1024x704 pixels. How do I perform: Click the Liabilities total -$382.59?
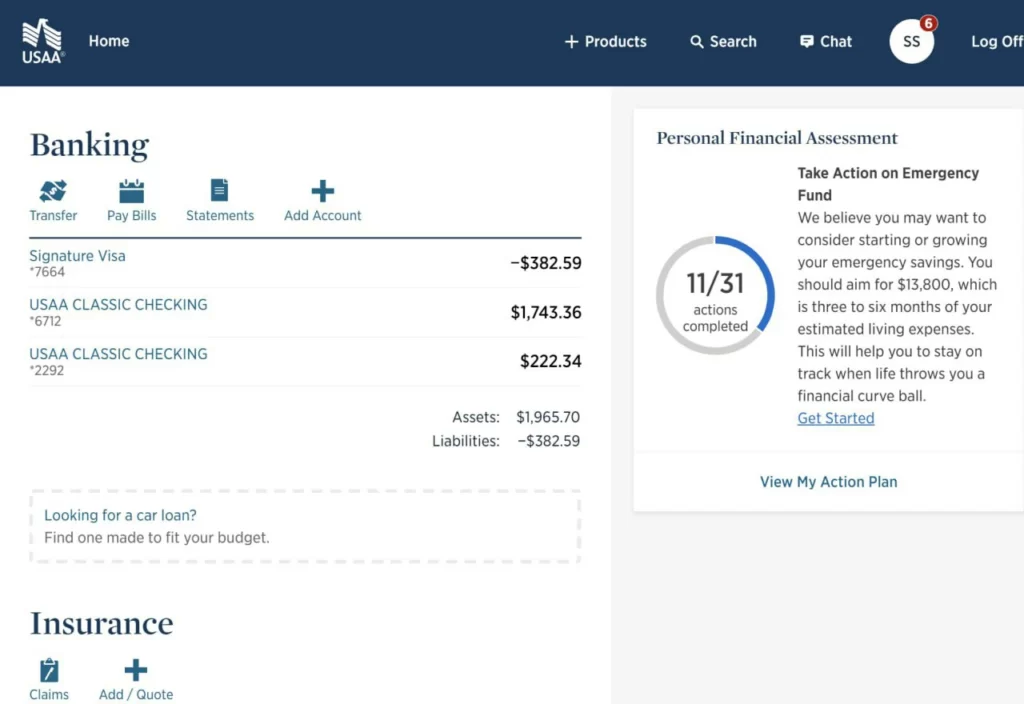click(x=549, y=441)
